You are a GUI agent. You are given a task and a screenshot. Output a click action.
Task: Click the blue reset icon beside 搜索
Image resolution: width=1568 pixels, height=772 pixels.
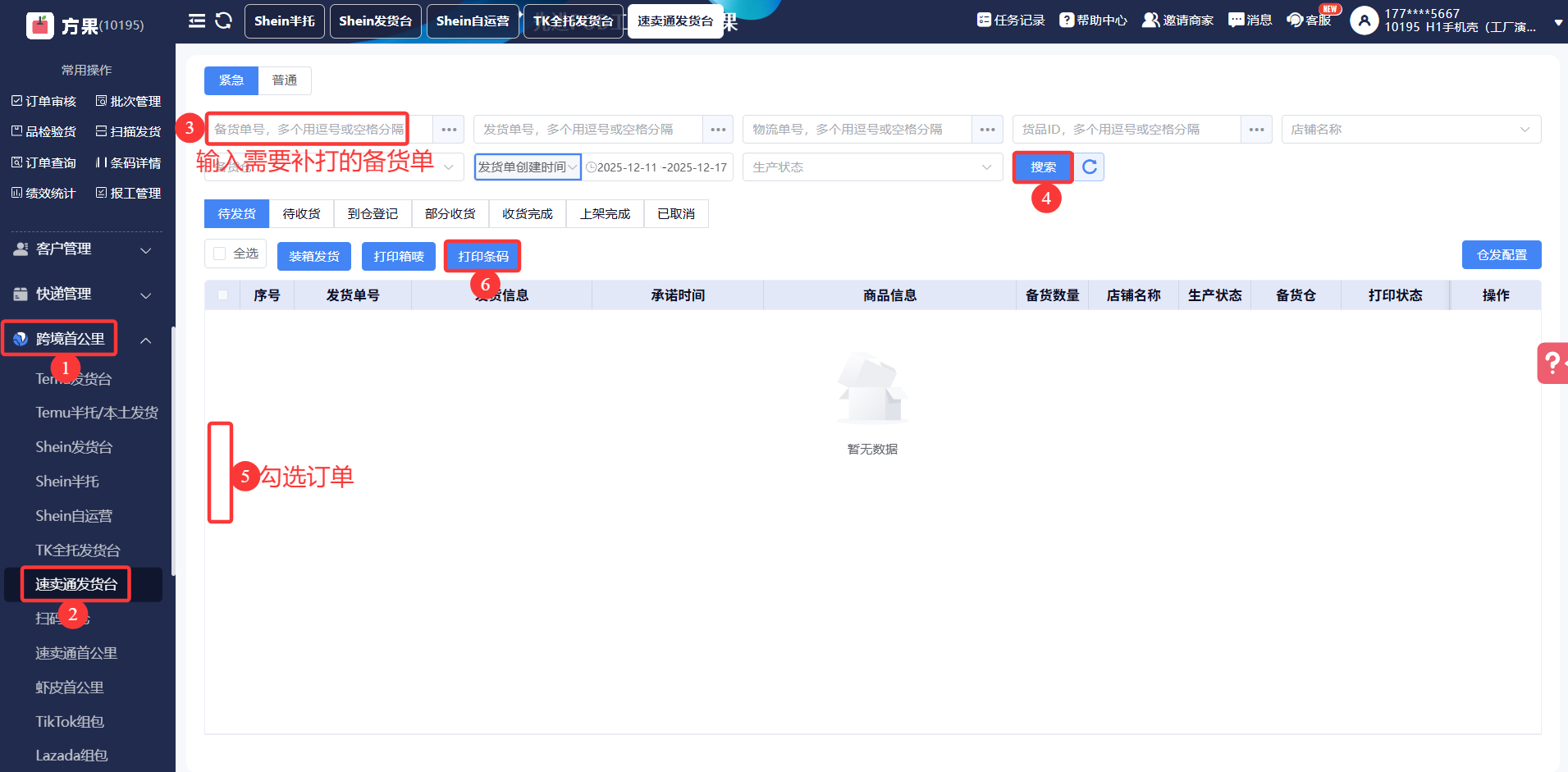click(1090, 167)
